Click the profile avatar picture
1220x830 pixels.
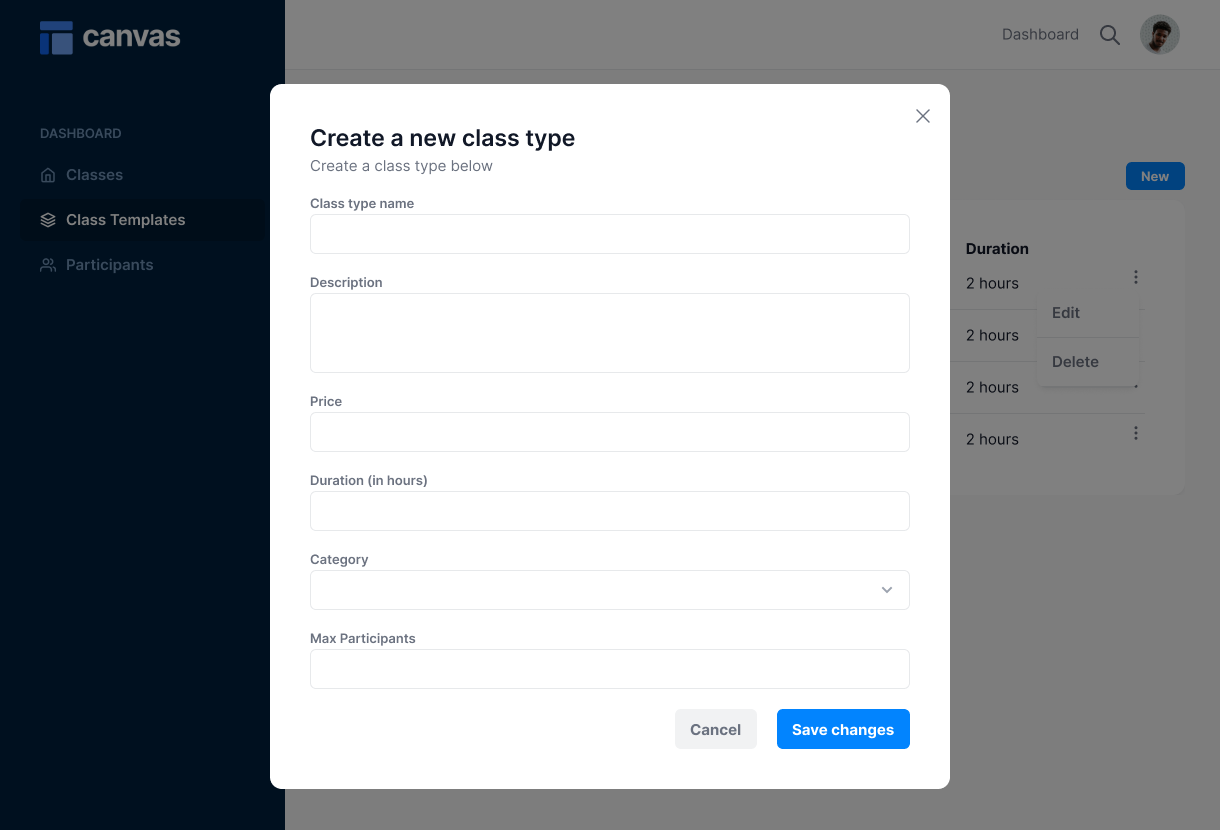1159,34
